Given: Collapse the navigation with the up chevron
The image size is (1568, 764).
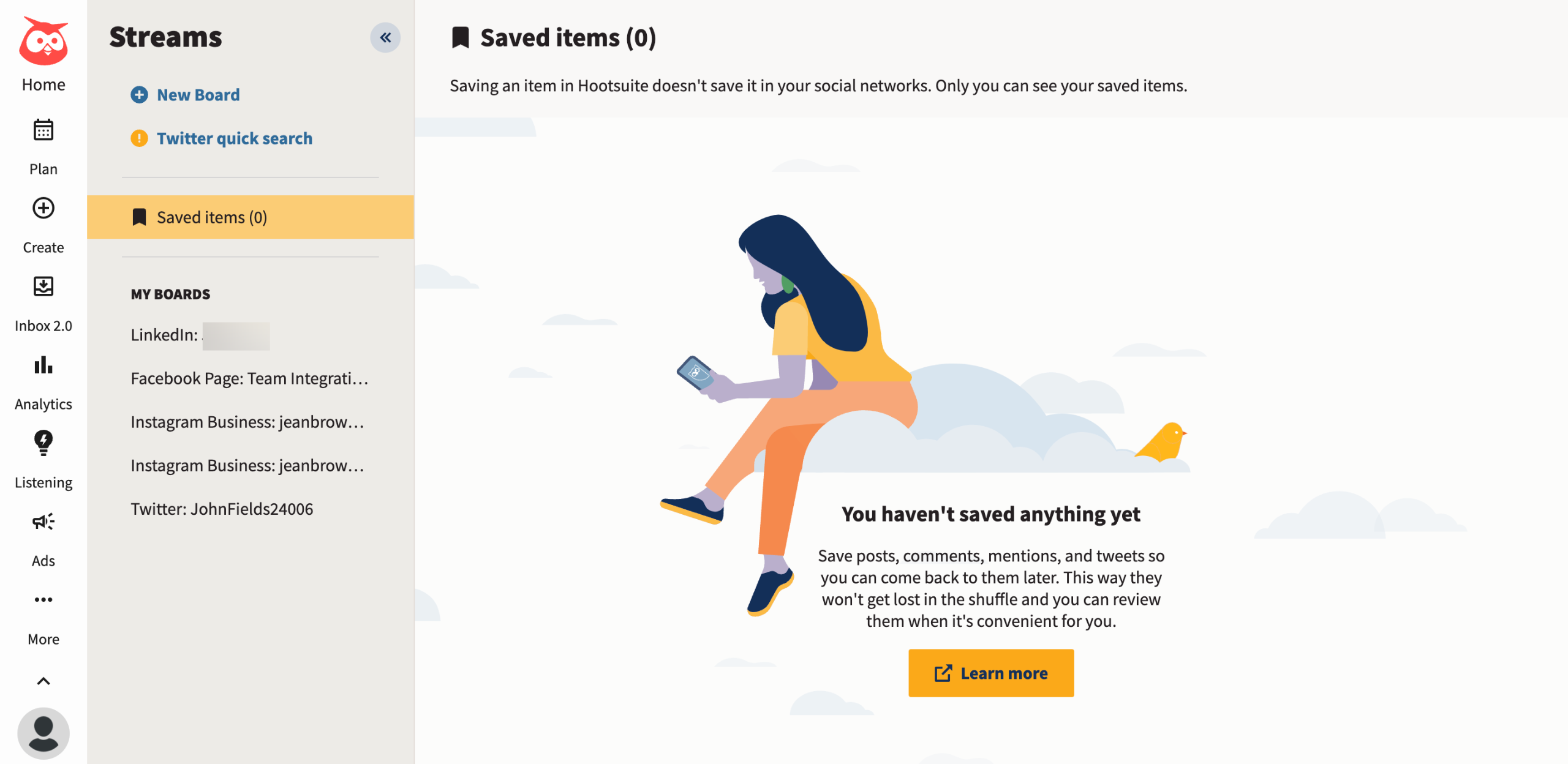Looking at the screenshot, I should point(43,681).
